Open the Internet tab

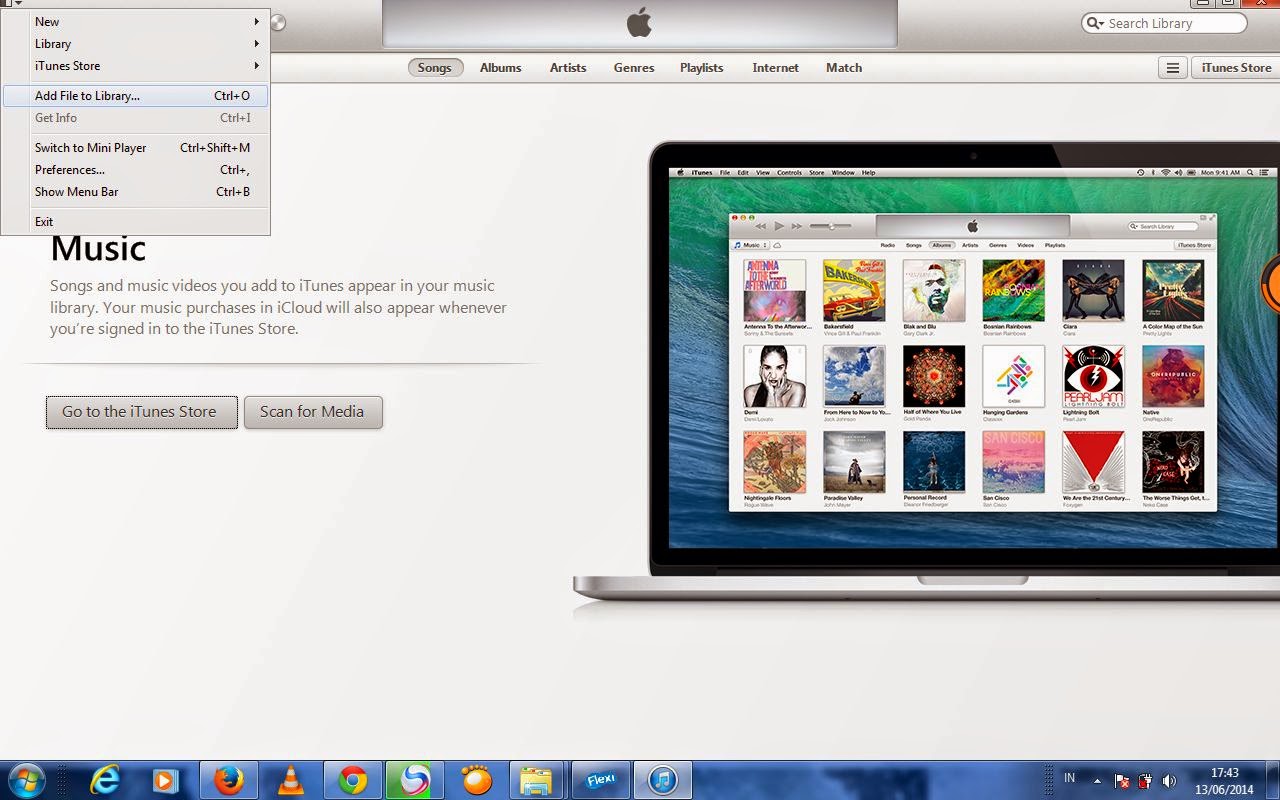tap(776, 68)
